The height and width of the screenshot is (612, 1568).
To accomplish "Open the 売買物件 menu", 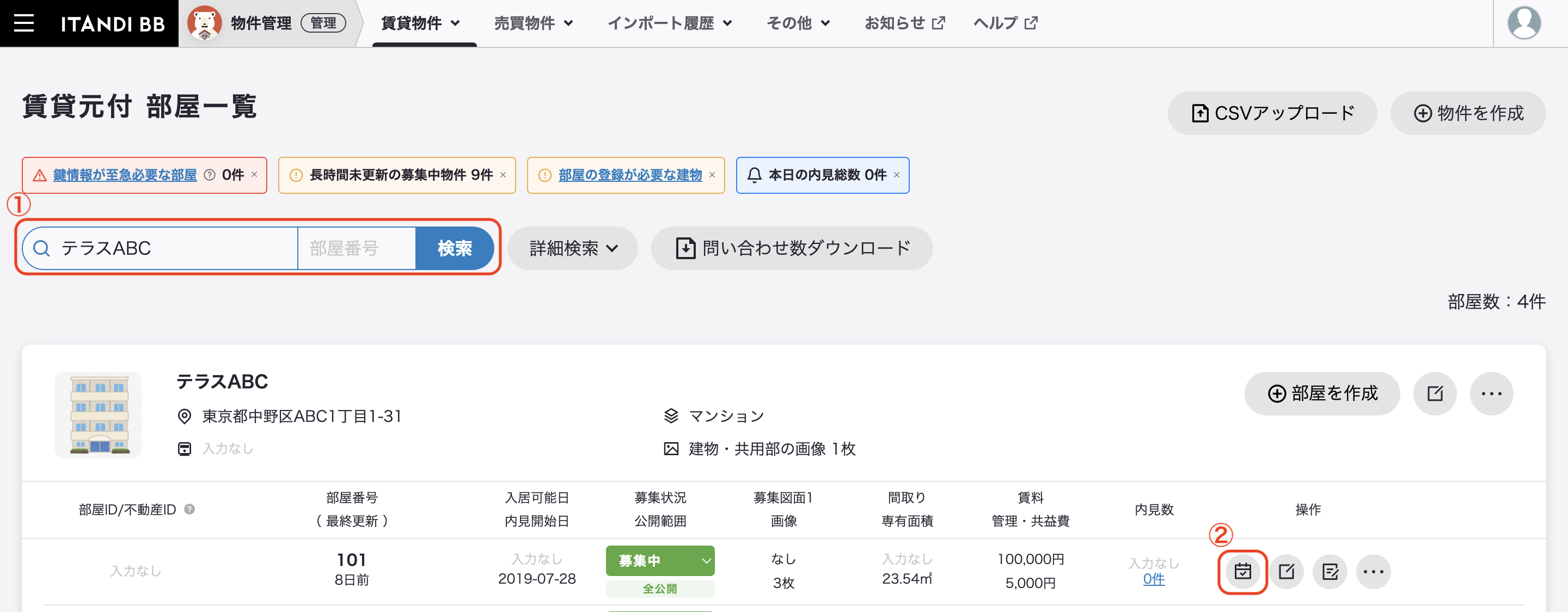I will (534, 23).
